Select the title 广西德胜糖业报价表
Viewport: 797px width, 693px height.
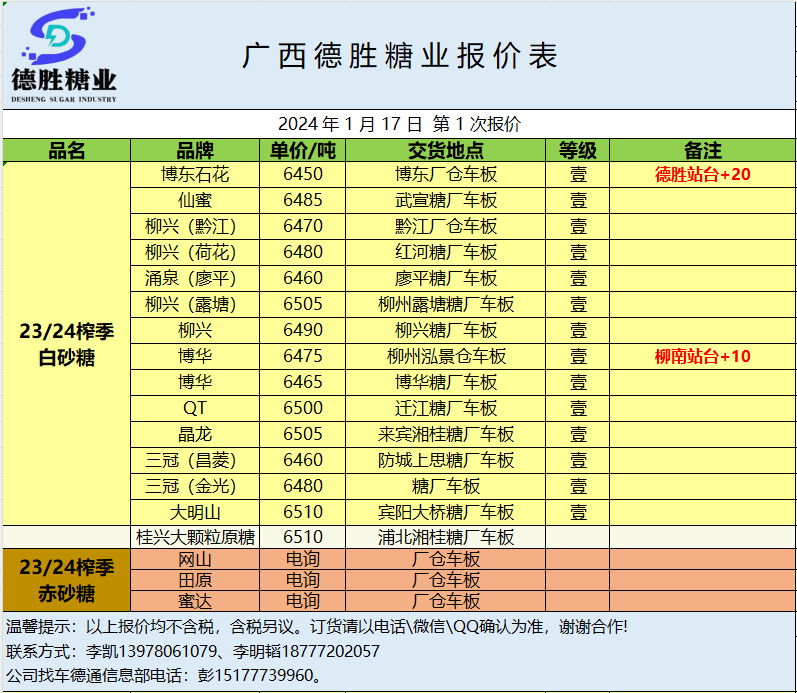pos(400,55)
